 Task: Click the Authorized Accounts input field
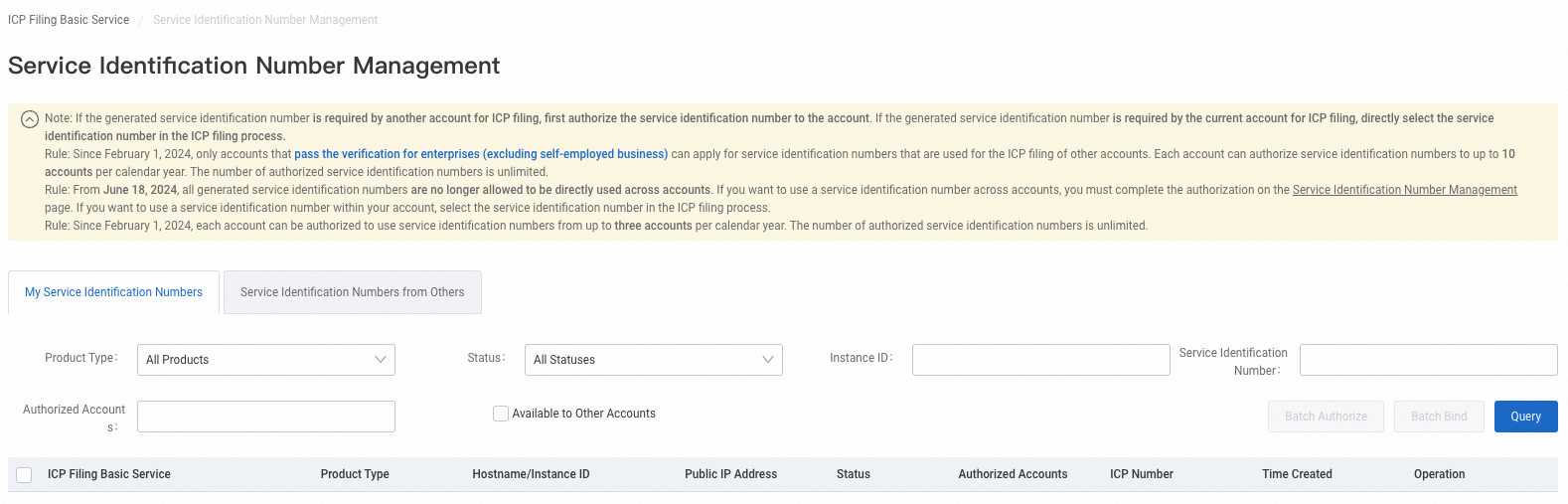pos(265,417)
